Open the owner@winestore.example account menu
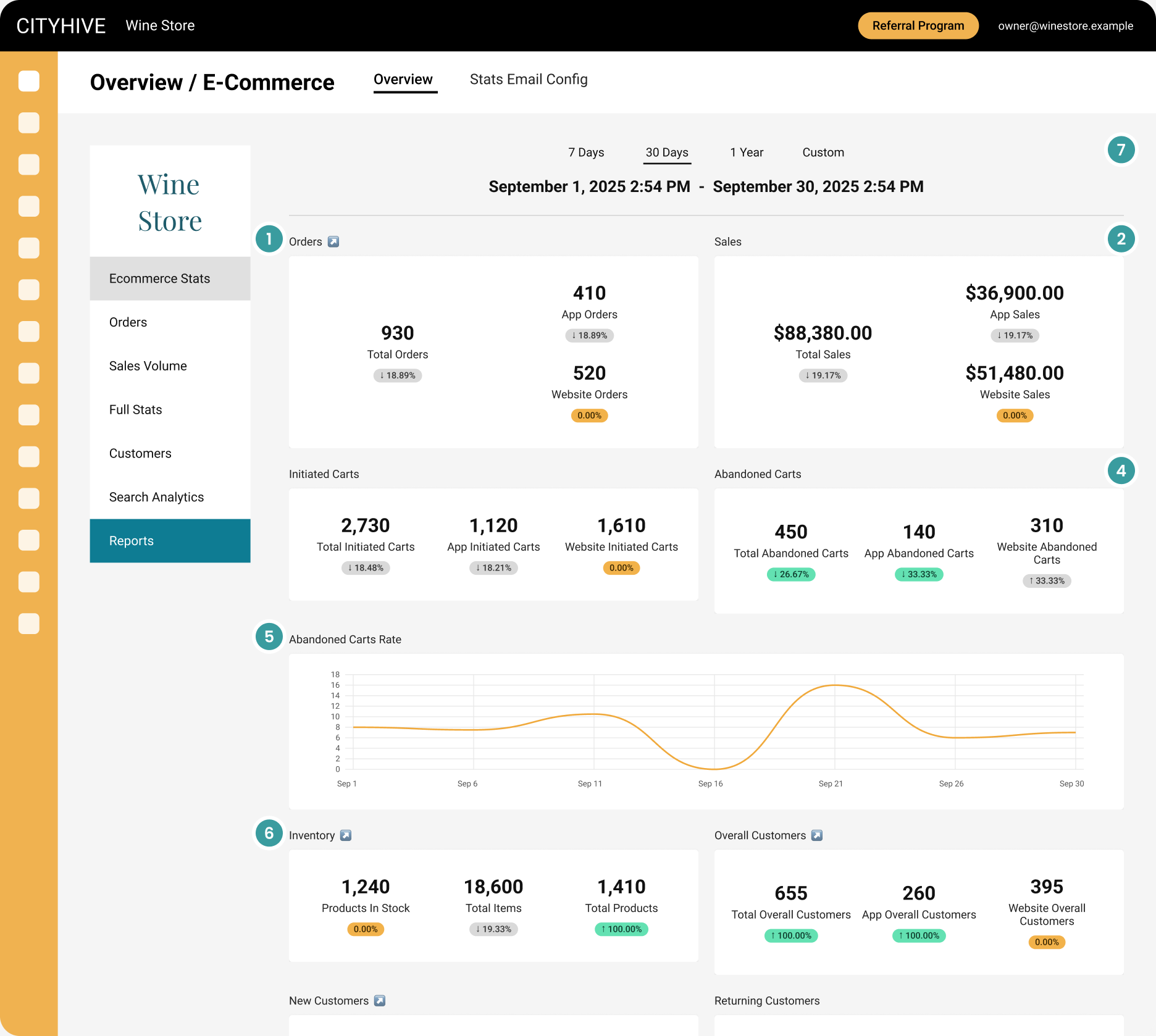The image size is (1156, 1036). [x=1065, y=26]
